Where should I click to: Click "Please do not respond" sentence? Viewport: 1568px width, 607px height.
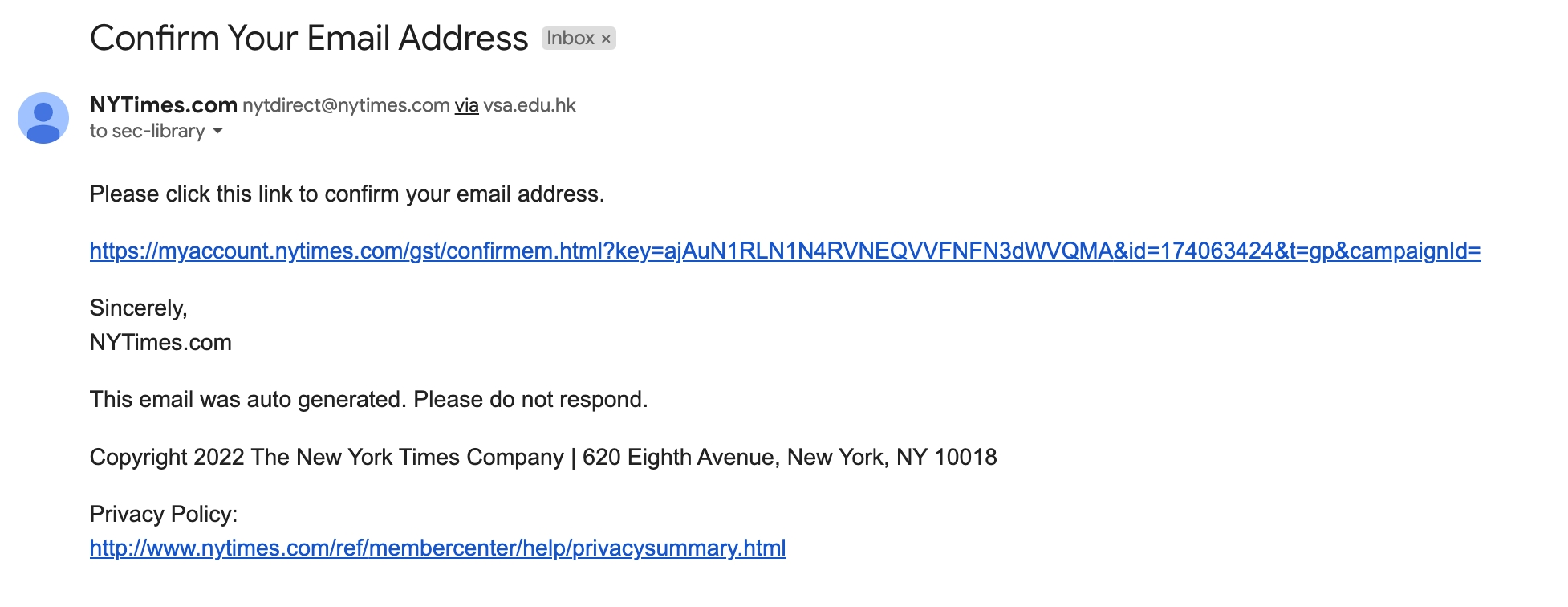530,399
